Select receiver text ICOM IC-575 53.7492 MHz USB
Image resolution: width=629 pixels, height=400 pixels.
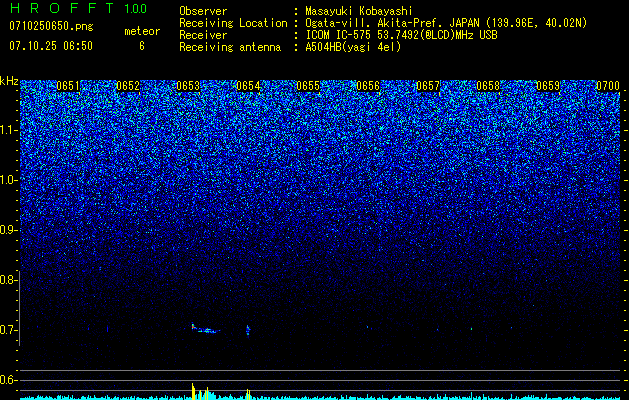[x=401, y=35]
